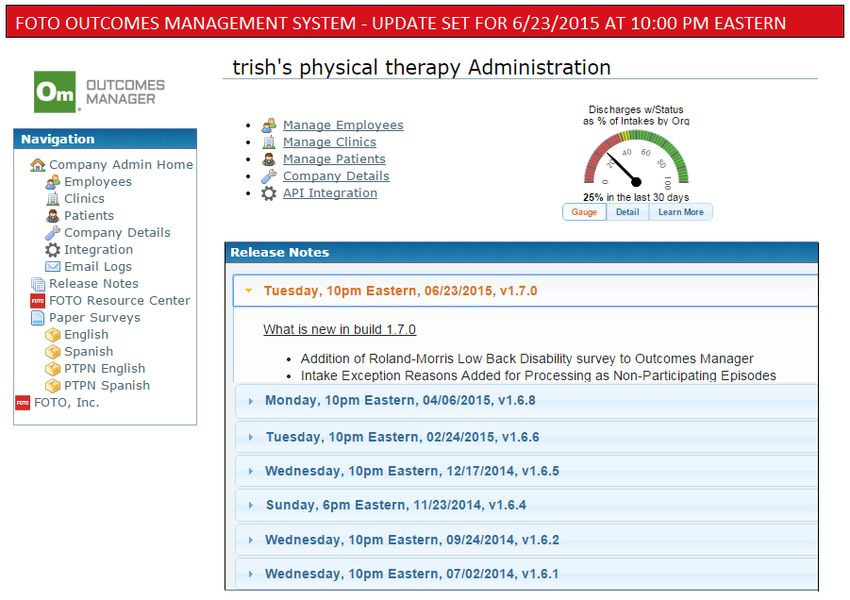850x600 pixels.
Task: Click the person icon next to Manage Patients link
Action: 269,159
